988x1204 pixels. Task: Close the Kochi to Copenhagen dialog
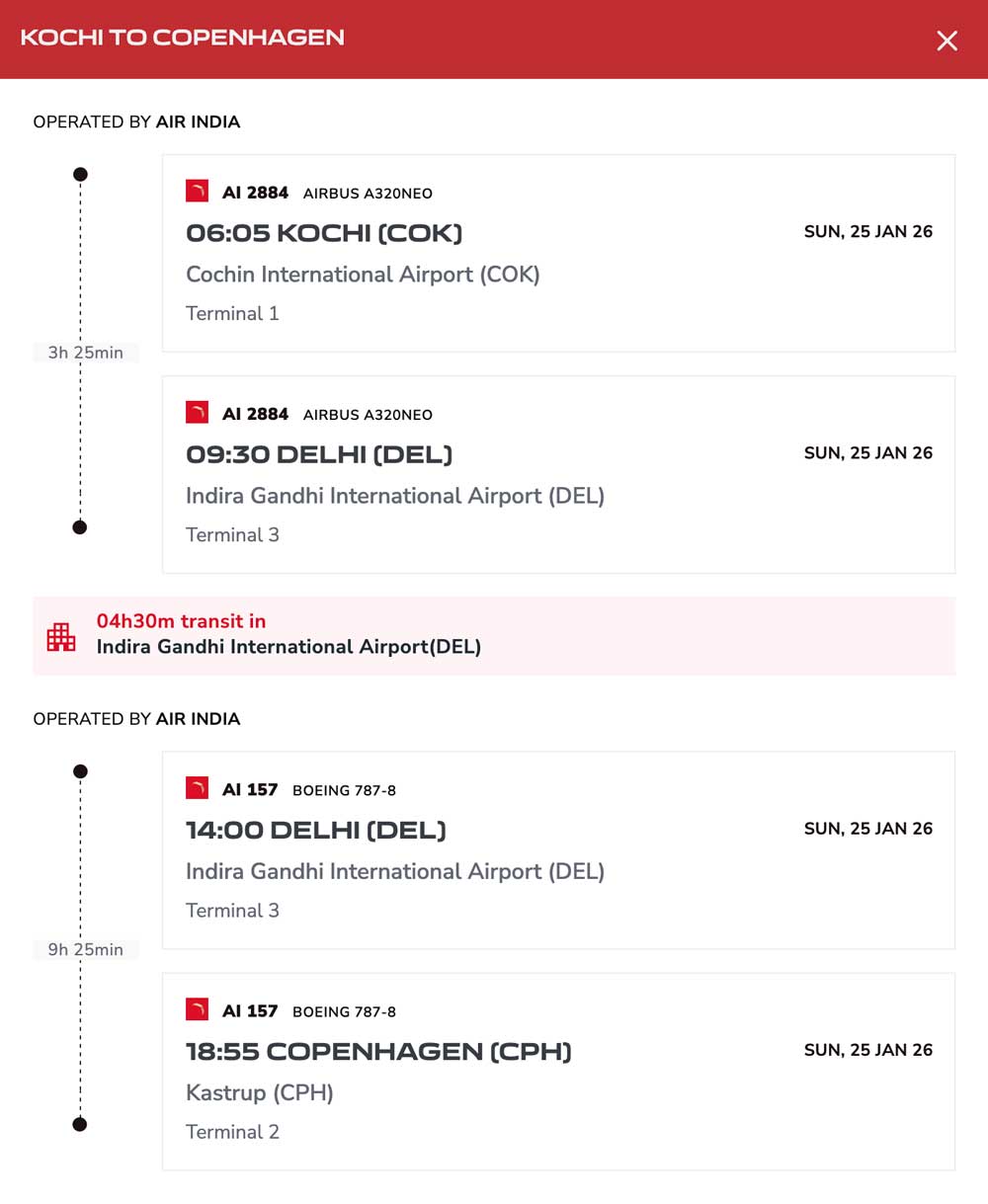(x=947, y=40)
